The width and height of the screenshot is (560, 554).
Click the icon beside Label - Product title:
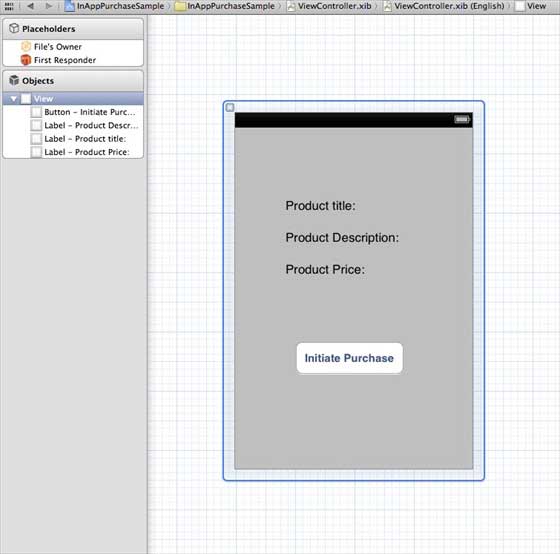(36, 139)
